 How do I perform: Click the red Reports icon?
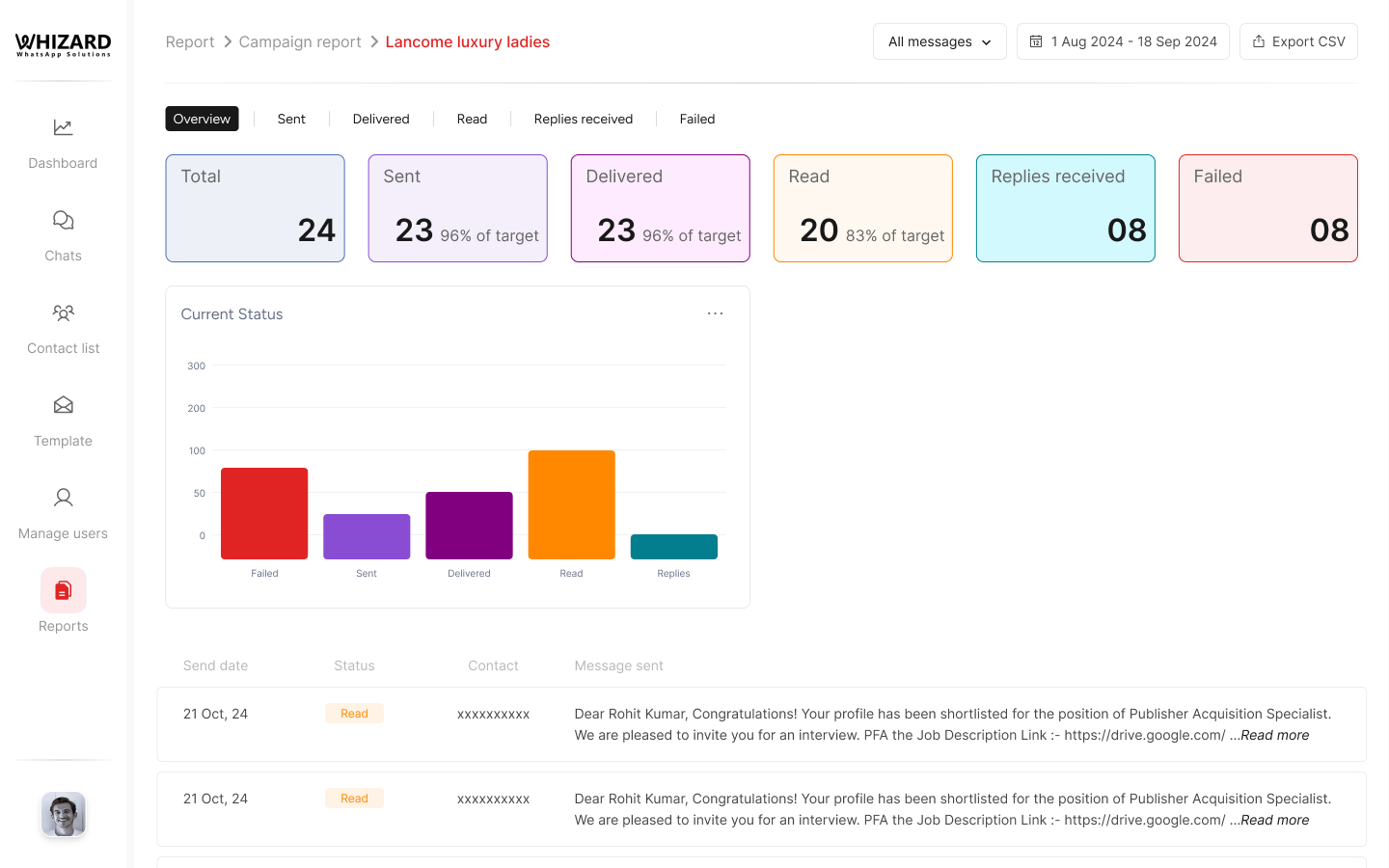coord(63,590)
